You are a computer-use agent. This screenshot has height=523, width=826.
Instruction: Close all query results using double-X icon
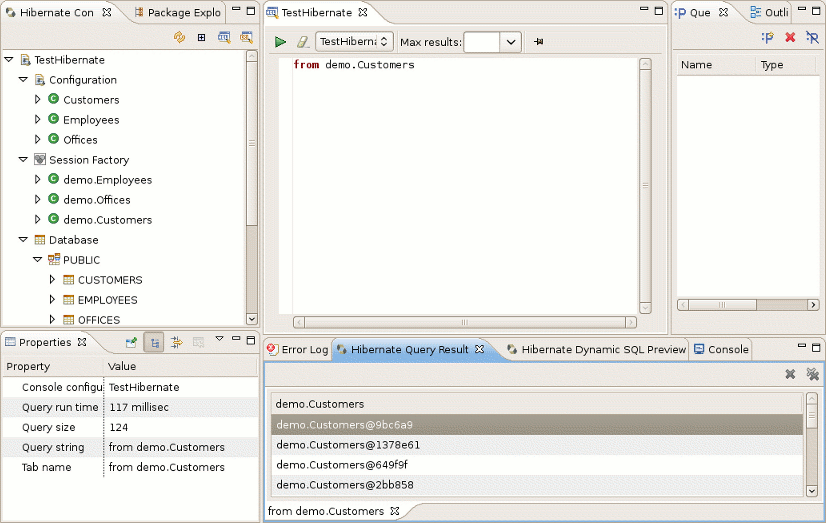pos(813,374)
